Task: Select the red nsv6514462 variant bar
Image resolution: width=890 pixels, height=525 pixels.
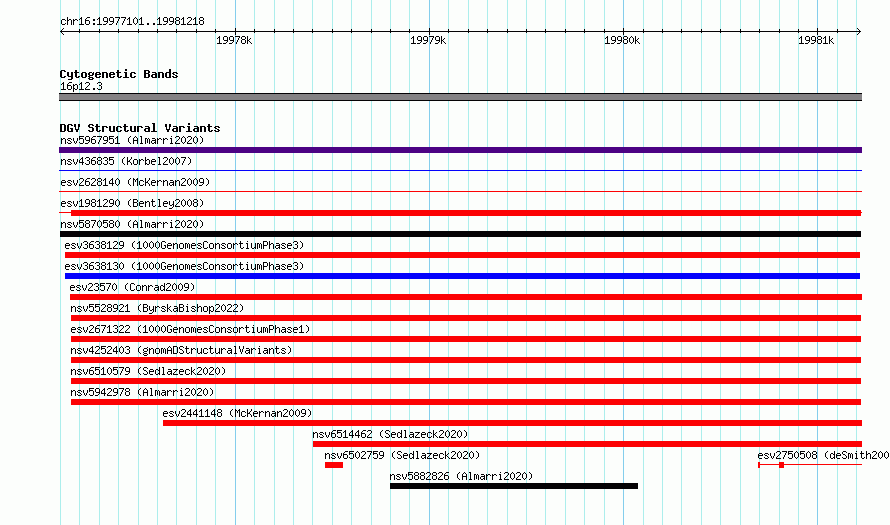Action: (x=587, y=444)
